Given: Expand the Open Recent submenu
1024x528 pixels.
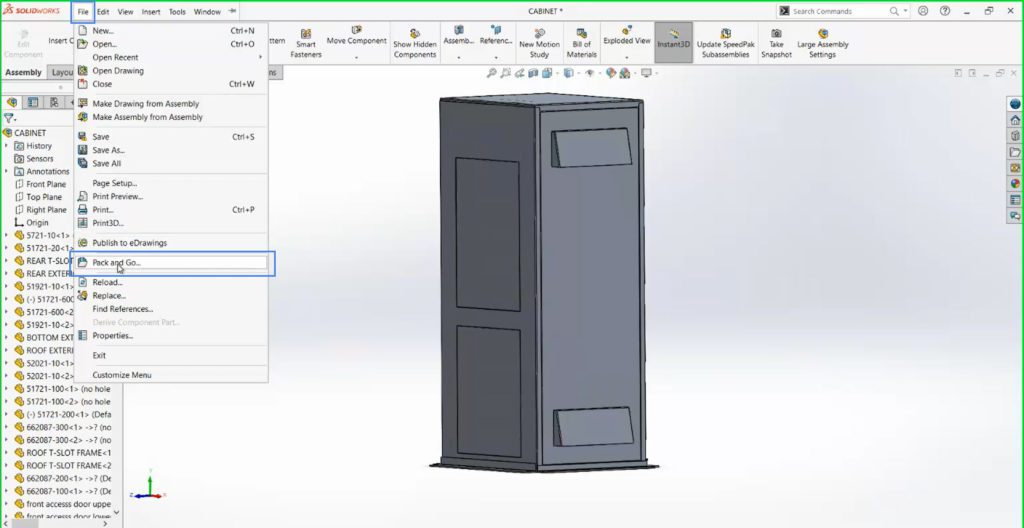Looking at the screenshot, I should point(115,58).
